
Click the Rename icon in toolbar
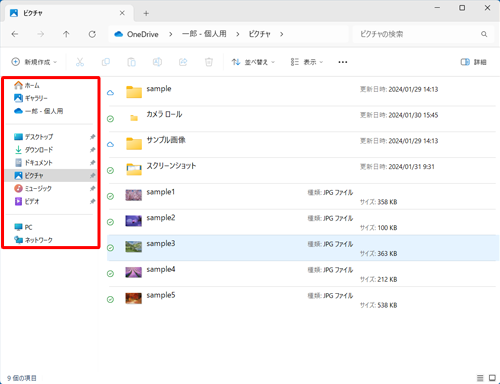pos(157,62)
